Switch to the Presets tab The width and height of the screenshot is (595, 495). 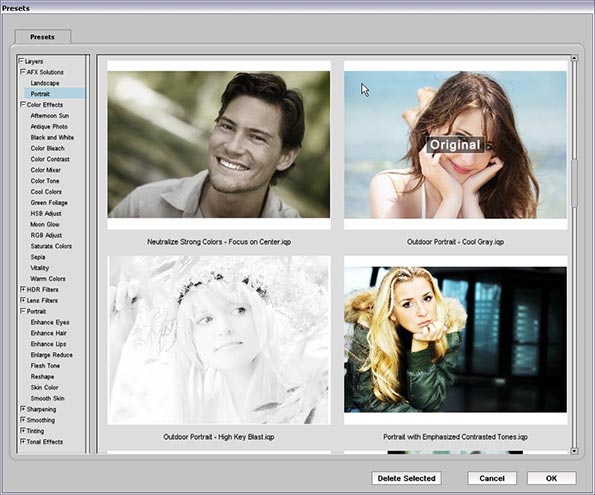click(42, 37)
